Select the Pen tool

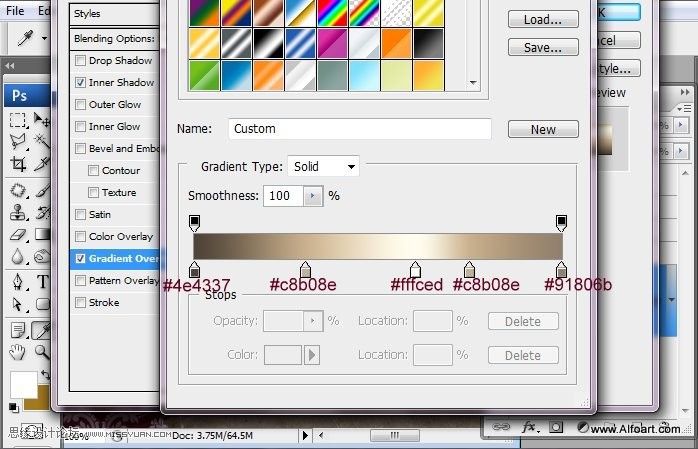[x=18, y=282]
